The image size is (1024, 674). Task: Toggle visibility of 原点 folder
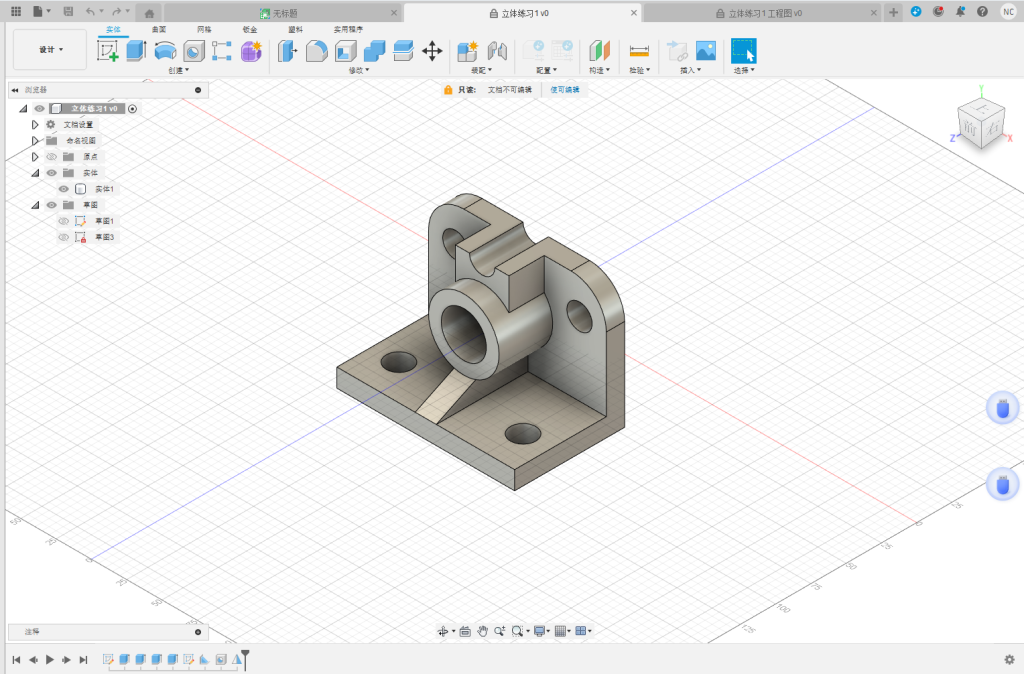[52, 157]
